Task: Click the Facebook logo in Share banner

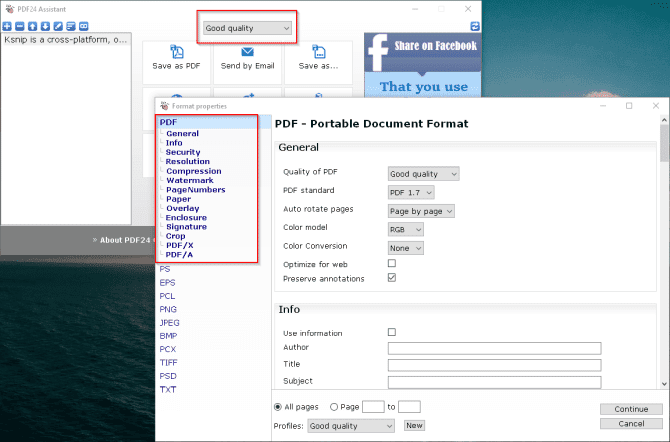Action: (378, 53)
